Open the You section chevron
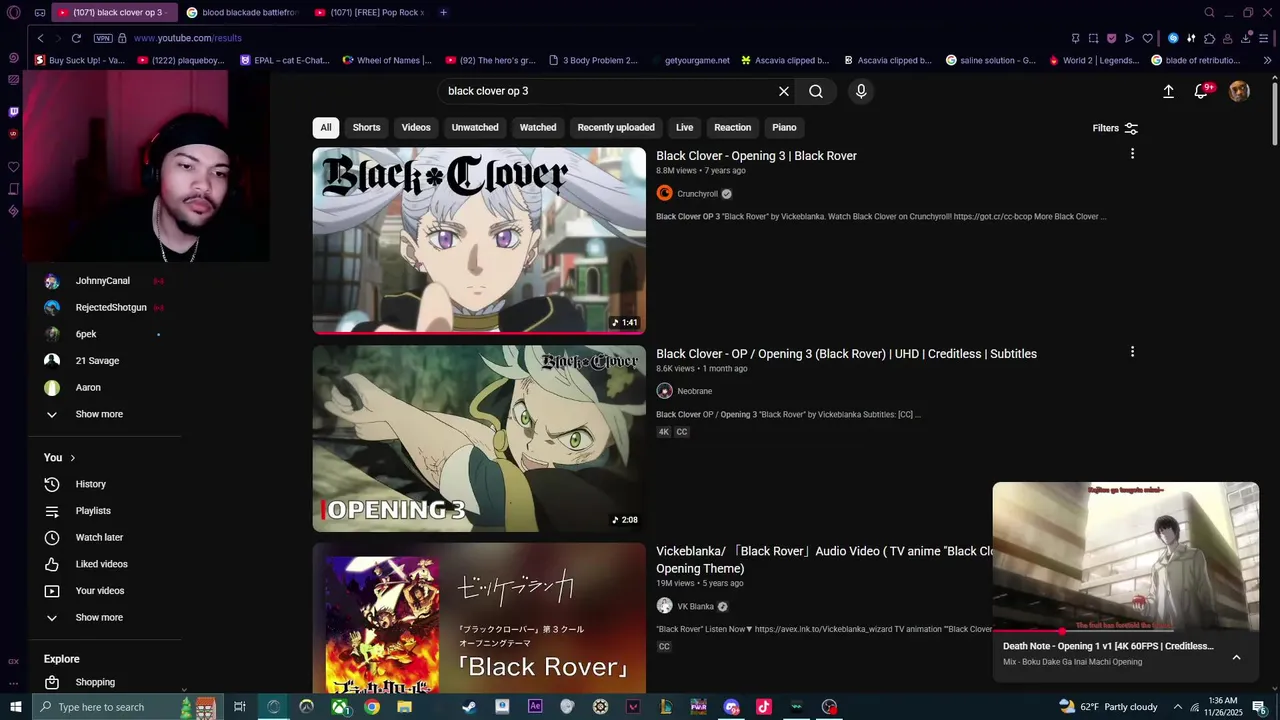Screen dimensions: 1280x720 pyautogui.click(x=72, y=458)
